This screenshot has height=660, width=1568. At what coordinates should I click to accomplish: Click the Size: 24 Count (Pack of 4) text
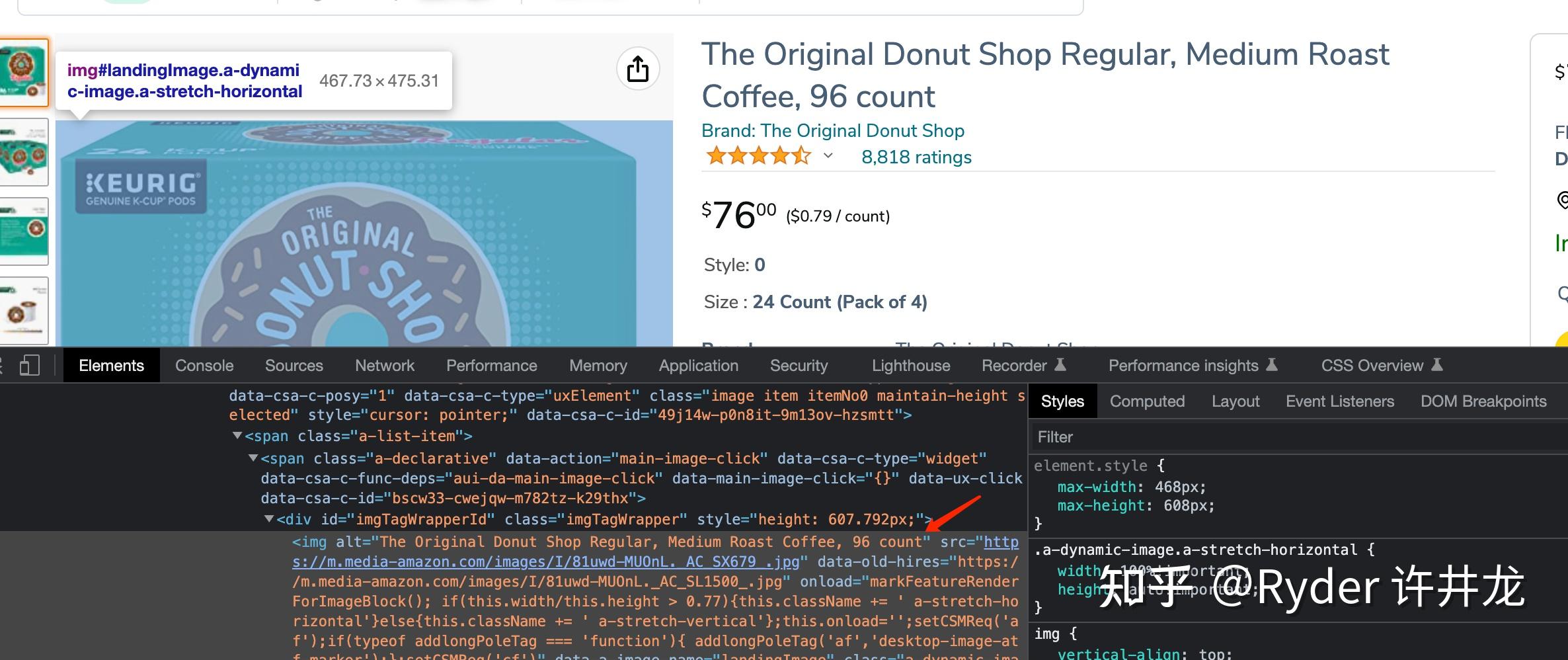click(x=815, y=302)
